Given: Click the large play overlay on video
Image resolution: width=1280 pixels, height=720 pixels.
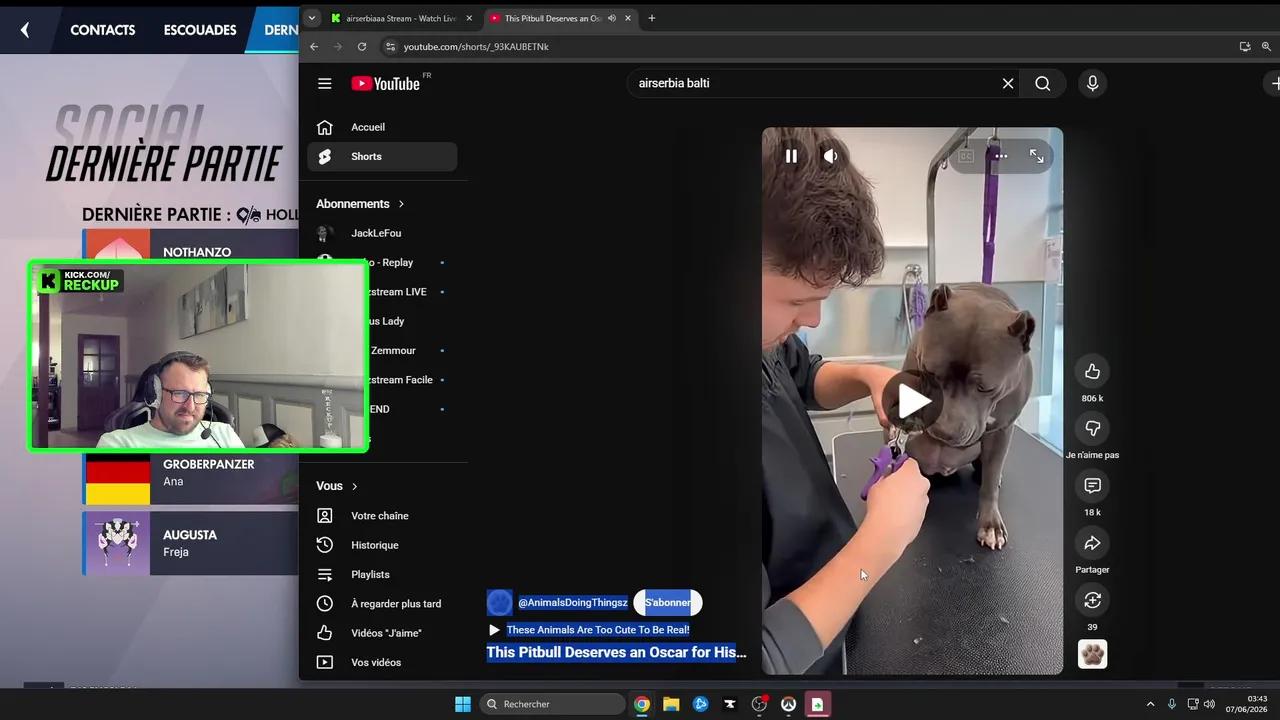Looking at the screenshot, I should (x=913, y=401).
